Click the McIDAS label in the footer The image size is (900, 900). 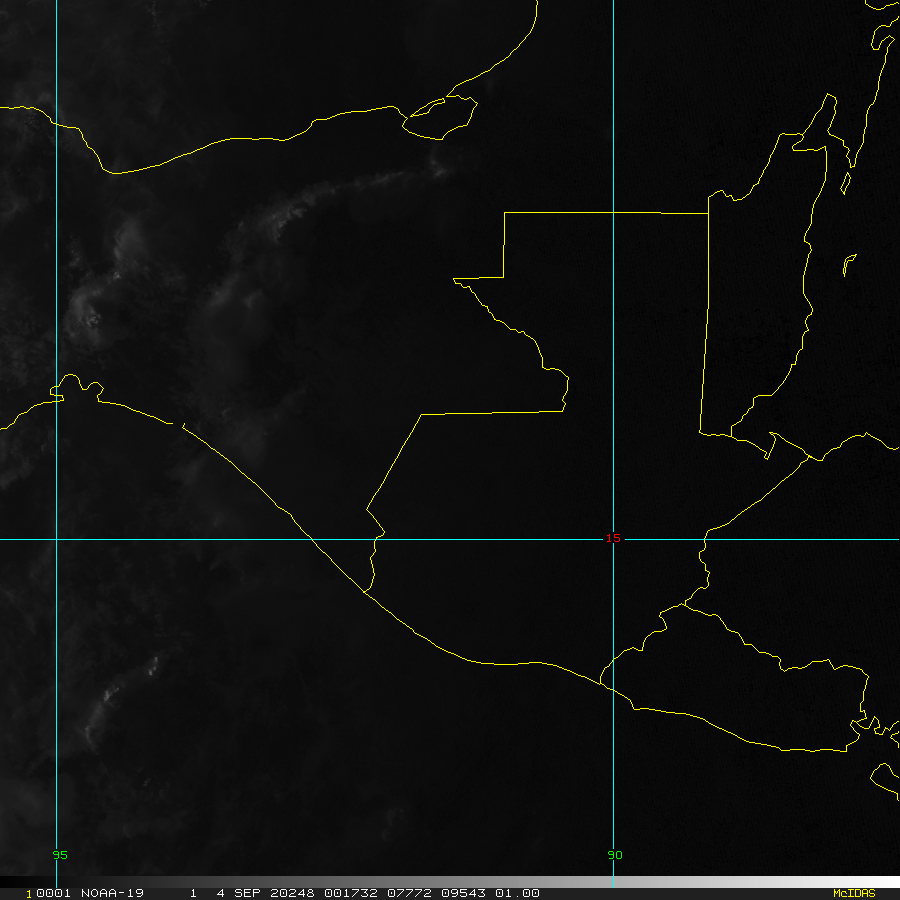853,893
